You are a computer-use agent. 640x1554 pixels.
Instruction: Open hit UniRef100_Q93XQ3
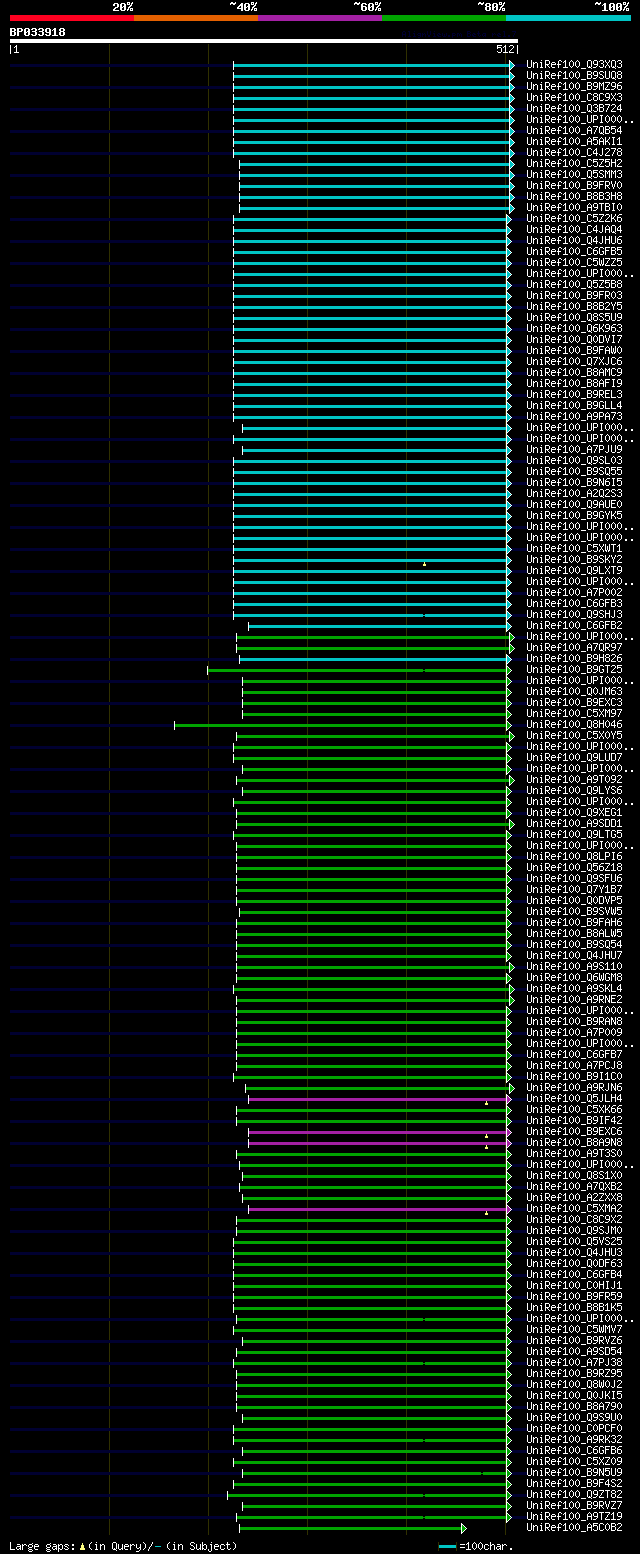(x=574, y=64)
